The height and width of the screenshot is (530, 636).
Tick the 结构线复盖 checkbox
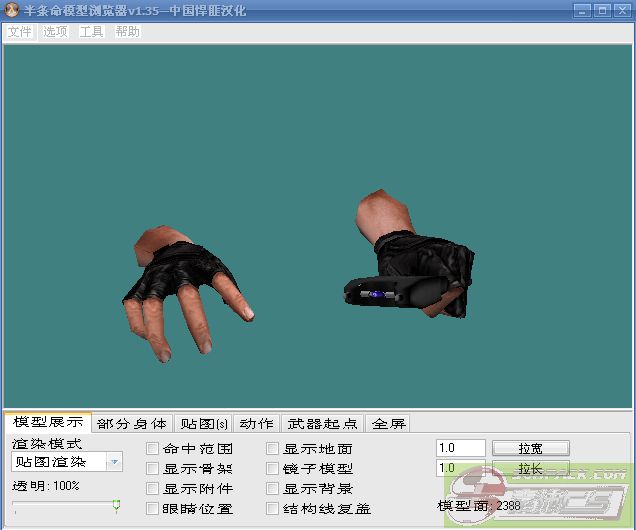(273, 509)
